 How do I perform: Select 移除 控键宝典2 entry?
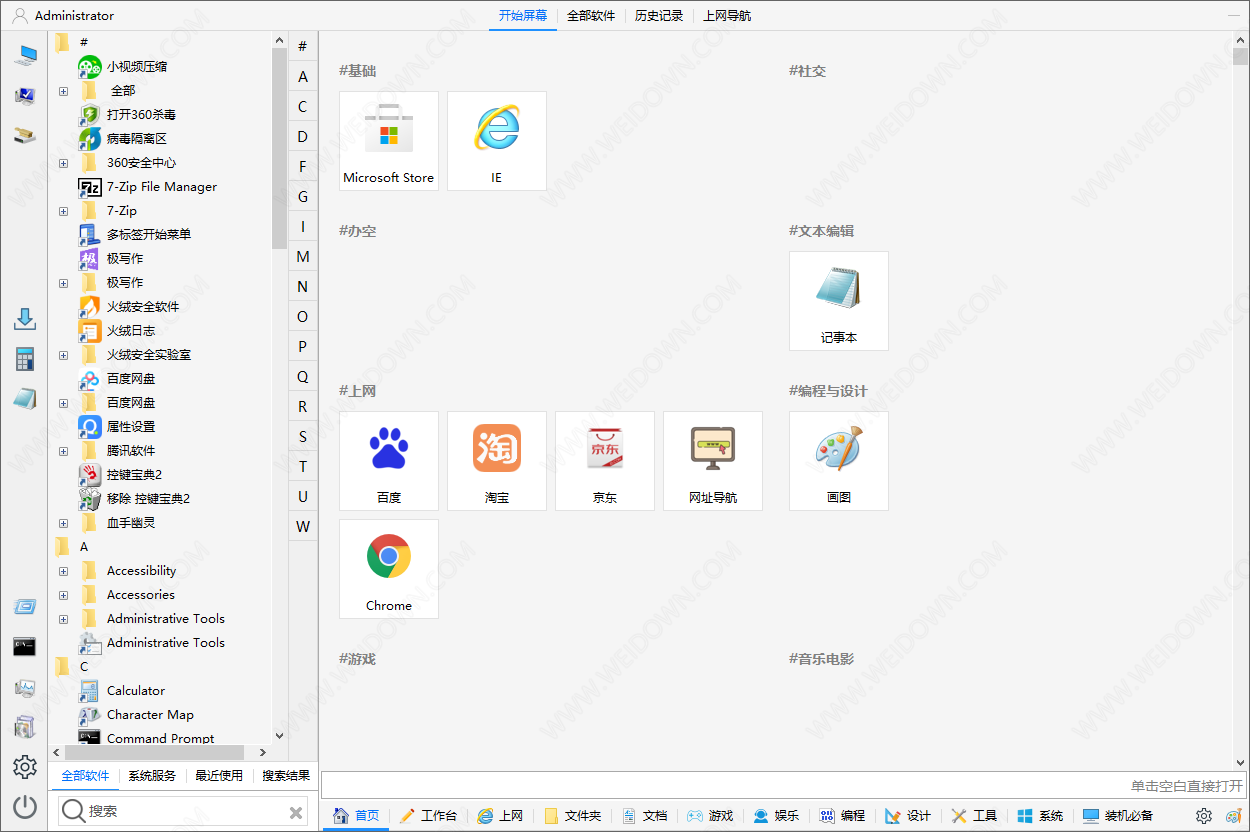(134, 499)
